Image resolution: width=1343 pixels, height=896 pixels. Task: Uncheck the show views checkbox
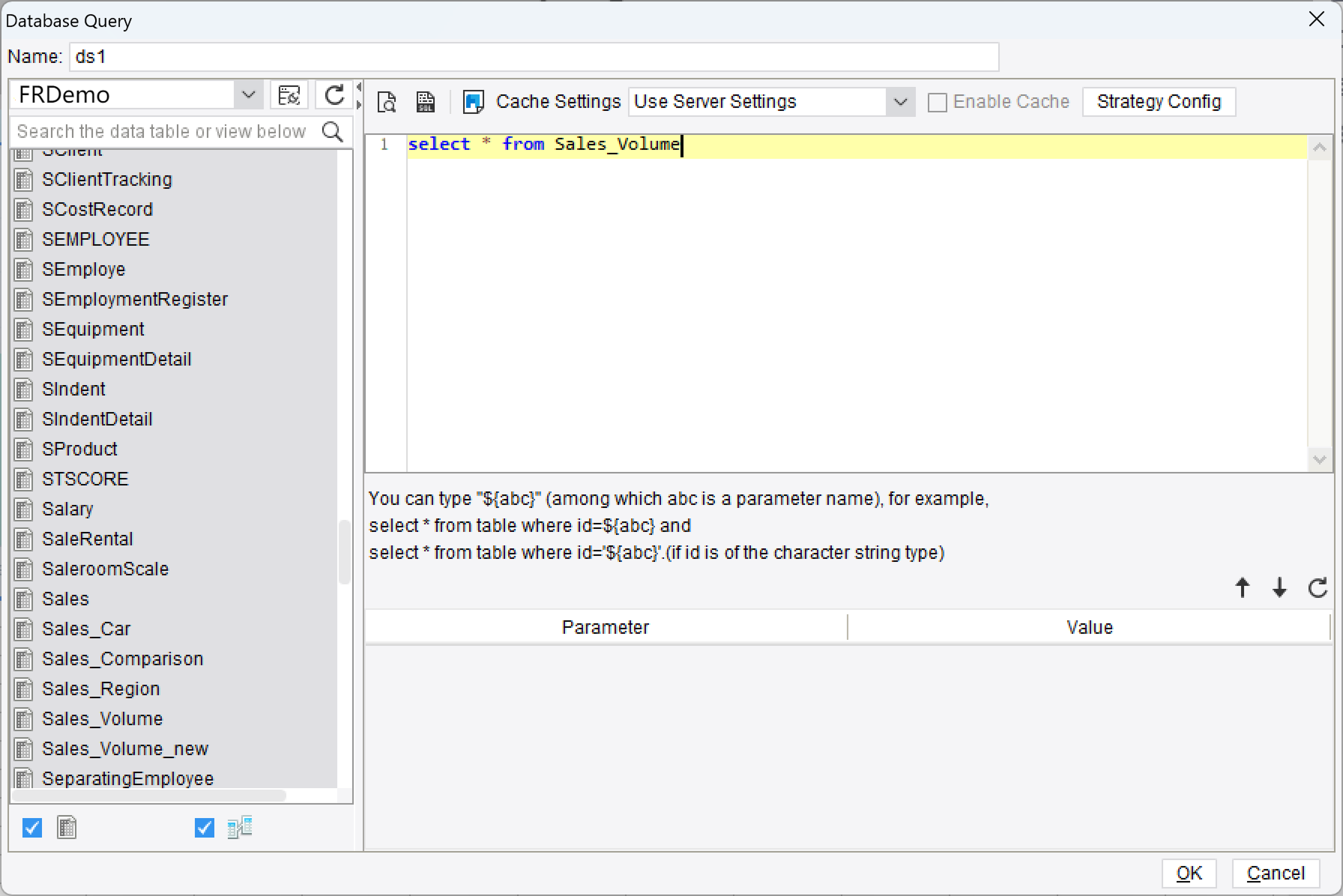click(204, 828)
